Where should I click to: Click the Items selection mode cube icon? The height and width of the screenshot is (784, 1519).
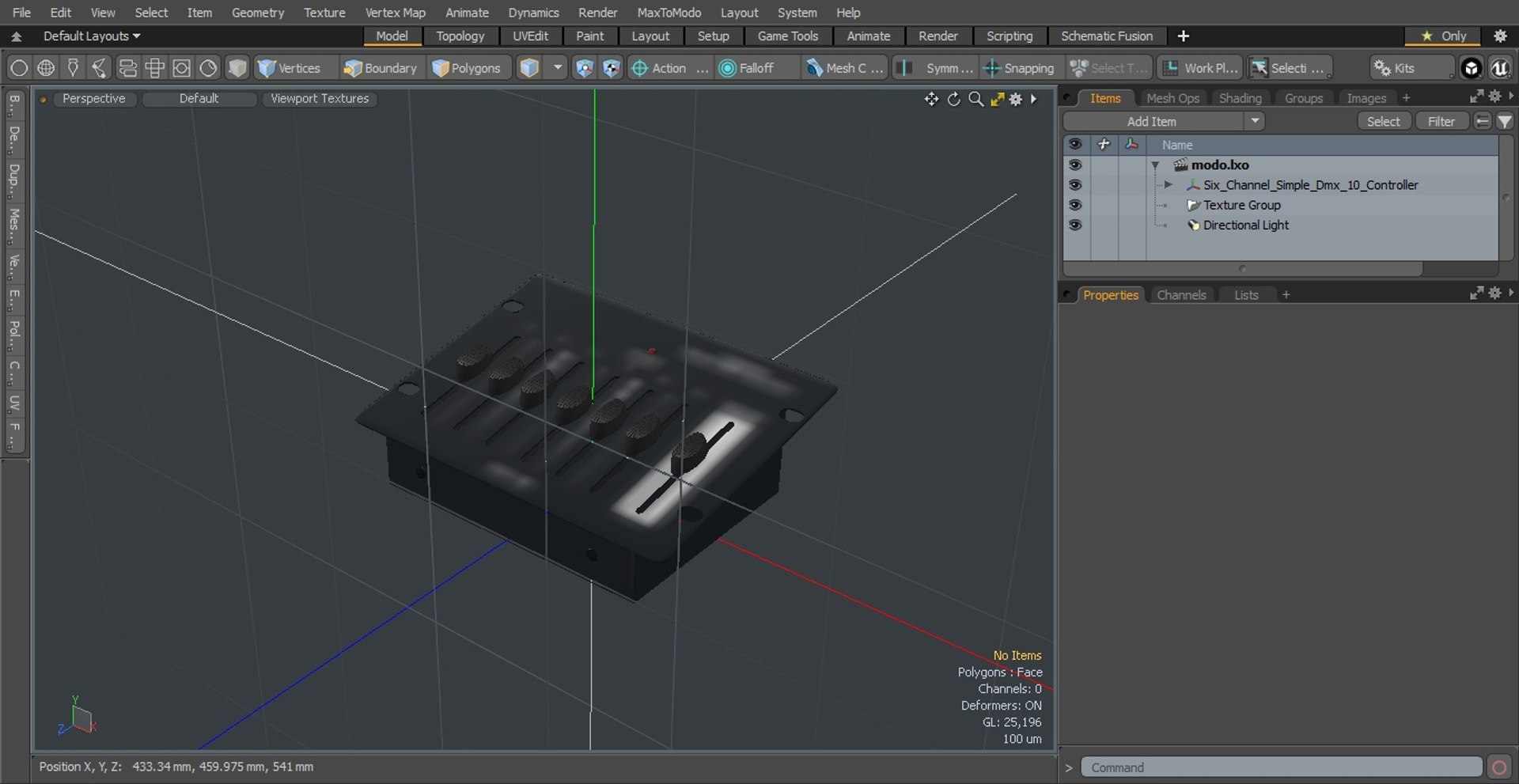point(529,68)
